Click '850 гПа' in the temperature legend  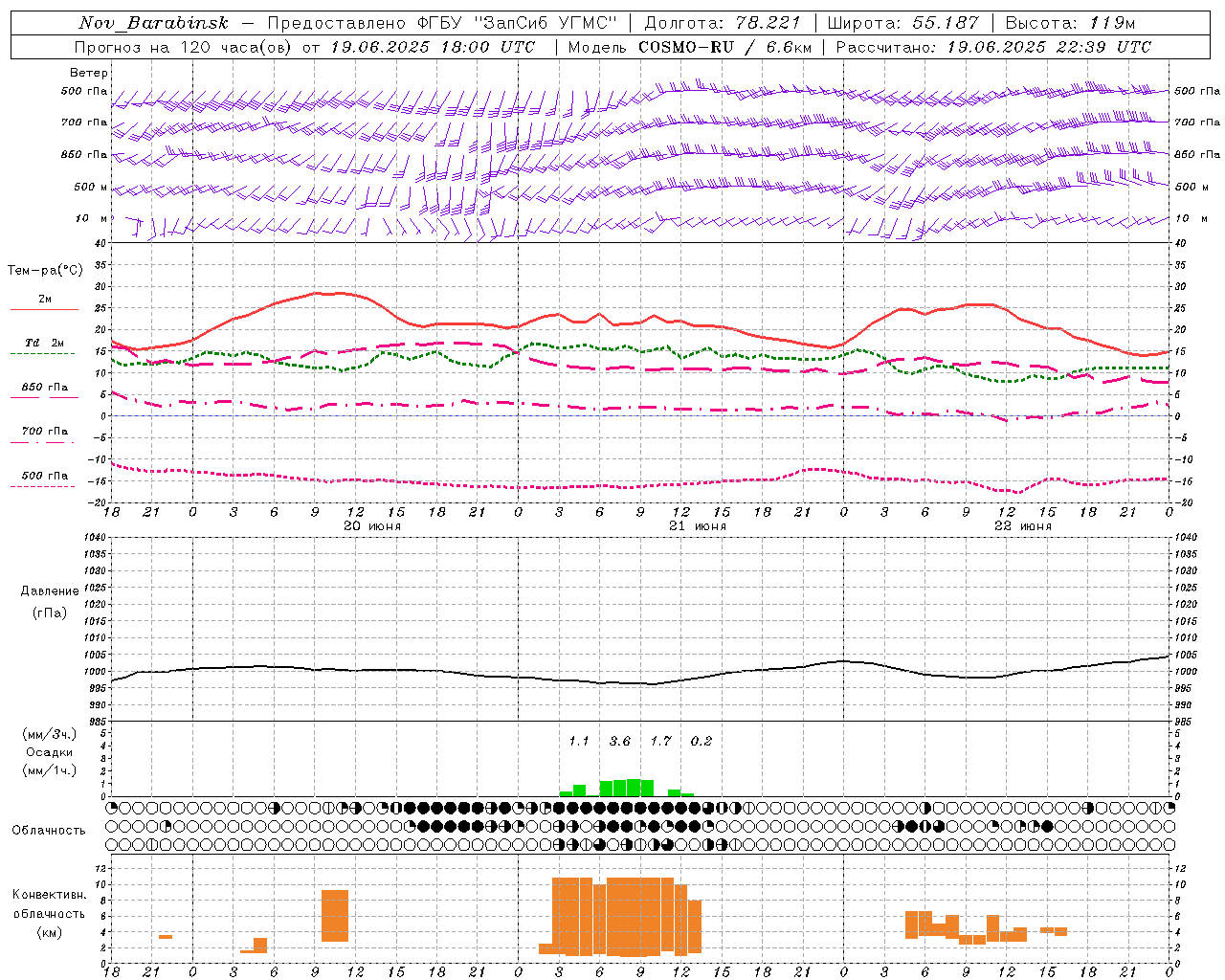coord(45,388)
